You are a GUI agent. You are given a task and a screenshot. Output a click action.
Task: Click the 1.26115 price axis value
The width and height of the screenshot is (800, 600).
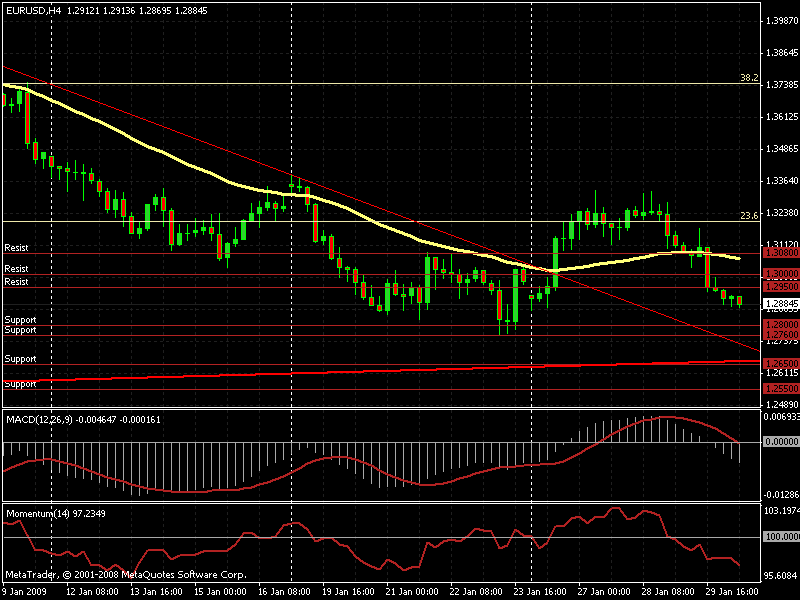pyautogui.click(x=782, y=373)
